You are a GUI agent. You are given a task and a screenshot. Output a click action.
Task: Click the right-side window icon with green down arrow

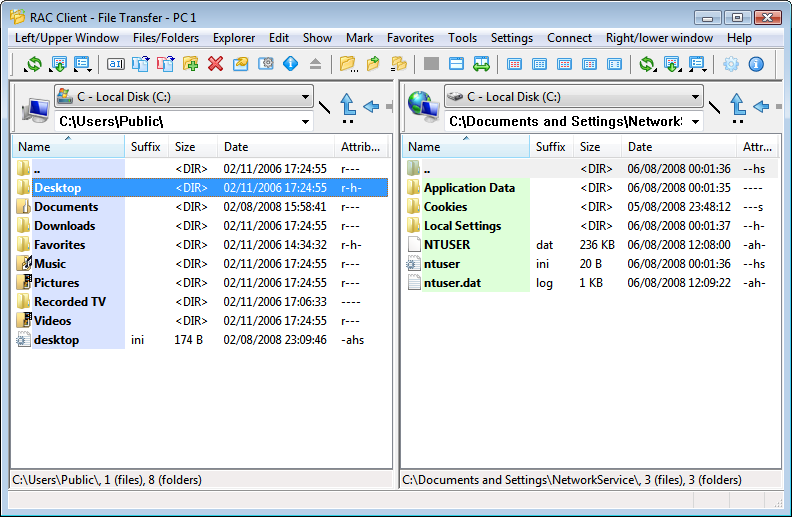pyautogui.click(x=672, y=64)
